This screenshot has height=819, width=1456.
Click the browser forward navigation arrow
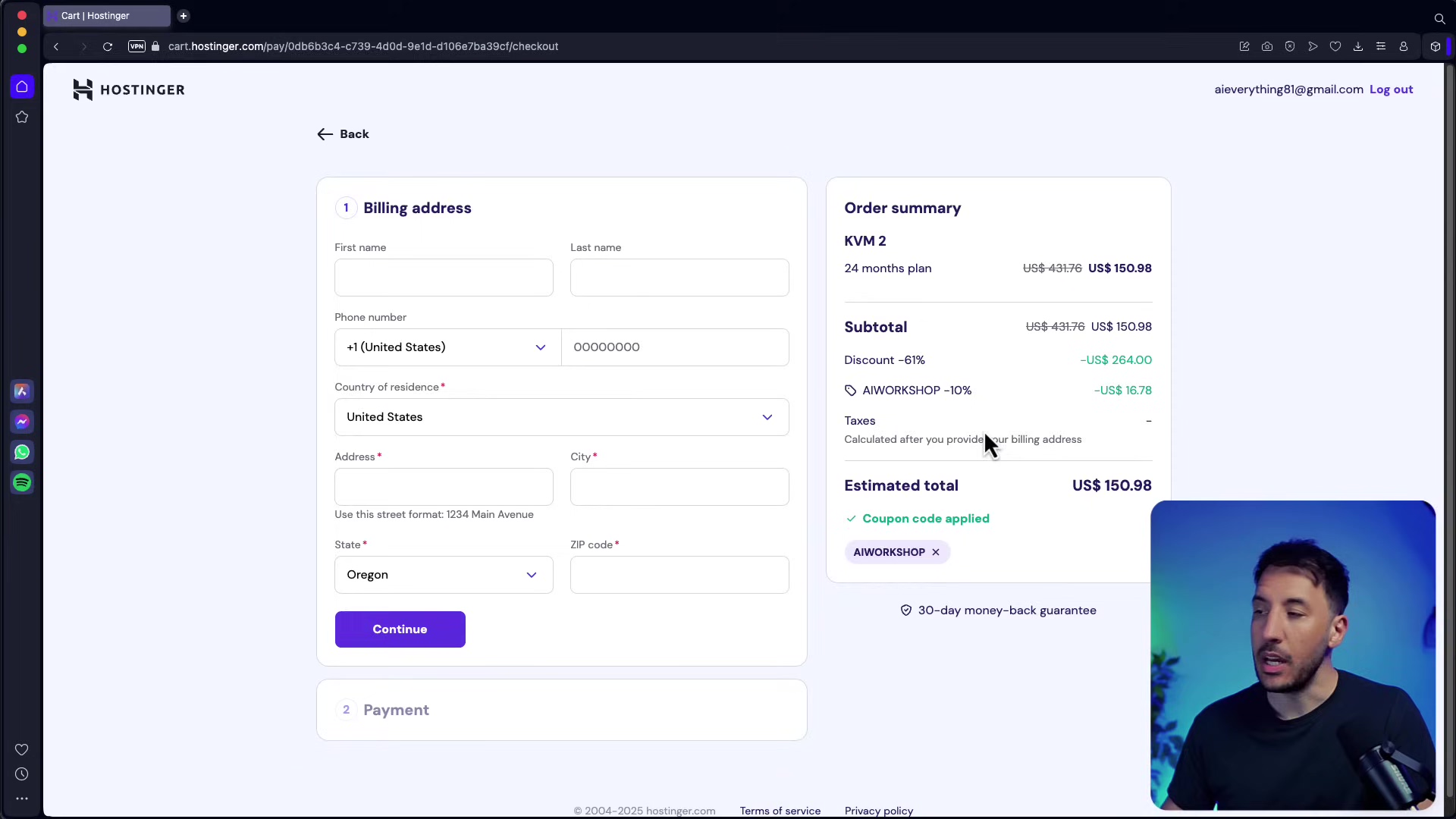[83, 46]
